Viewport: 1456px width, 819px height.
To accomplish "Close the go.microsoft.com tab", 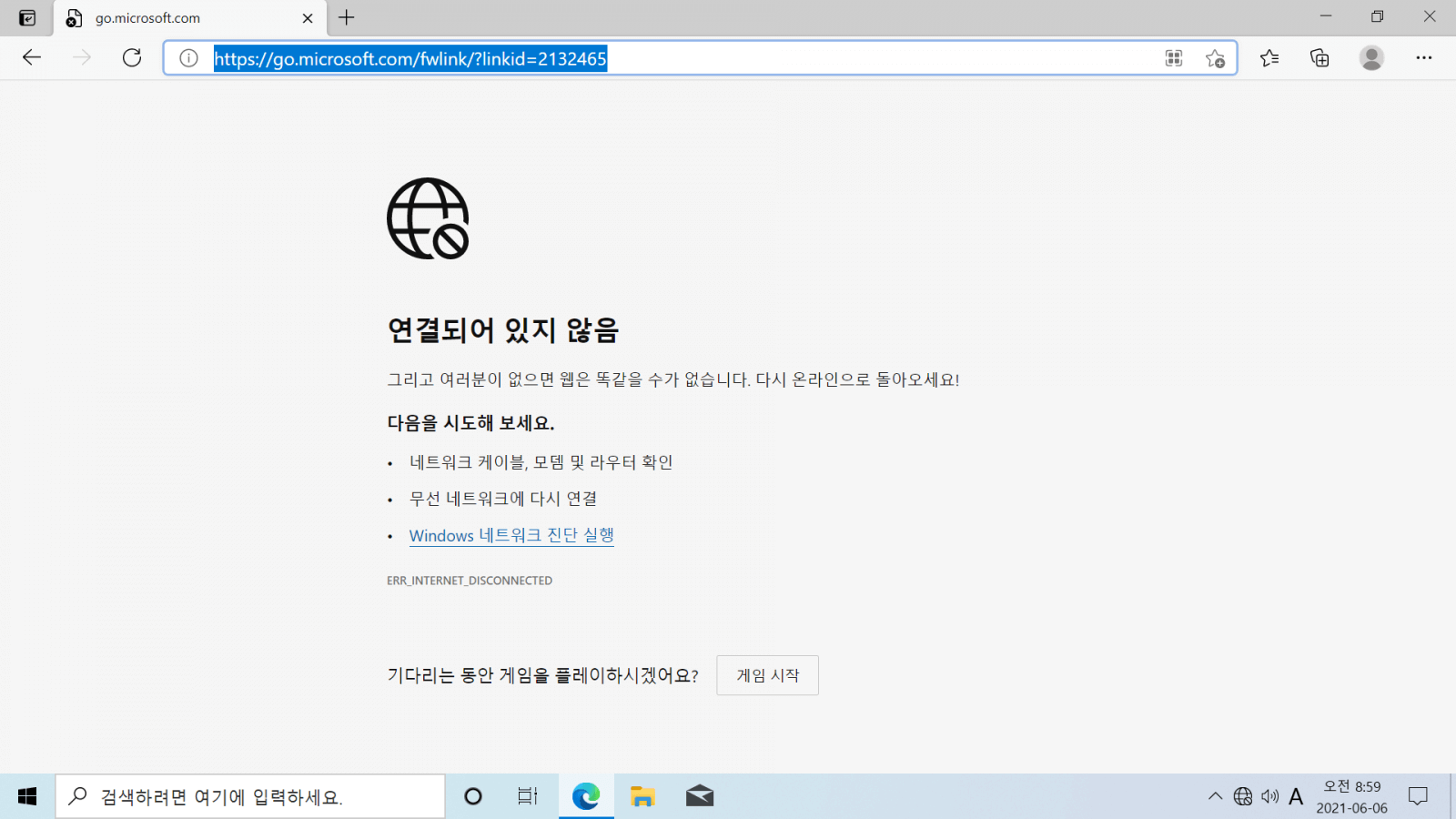I will (308, 18).
